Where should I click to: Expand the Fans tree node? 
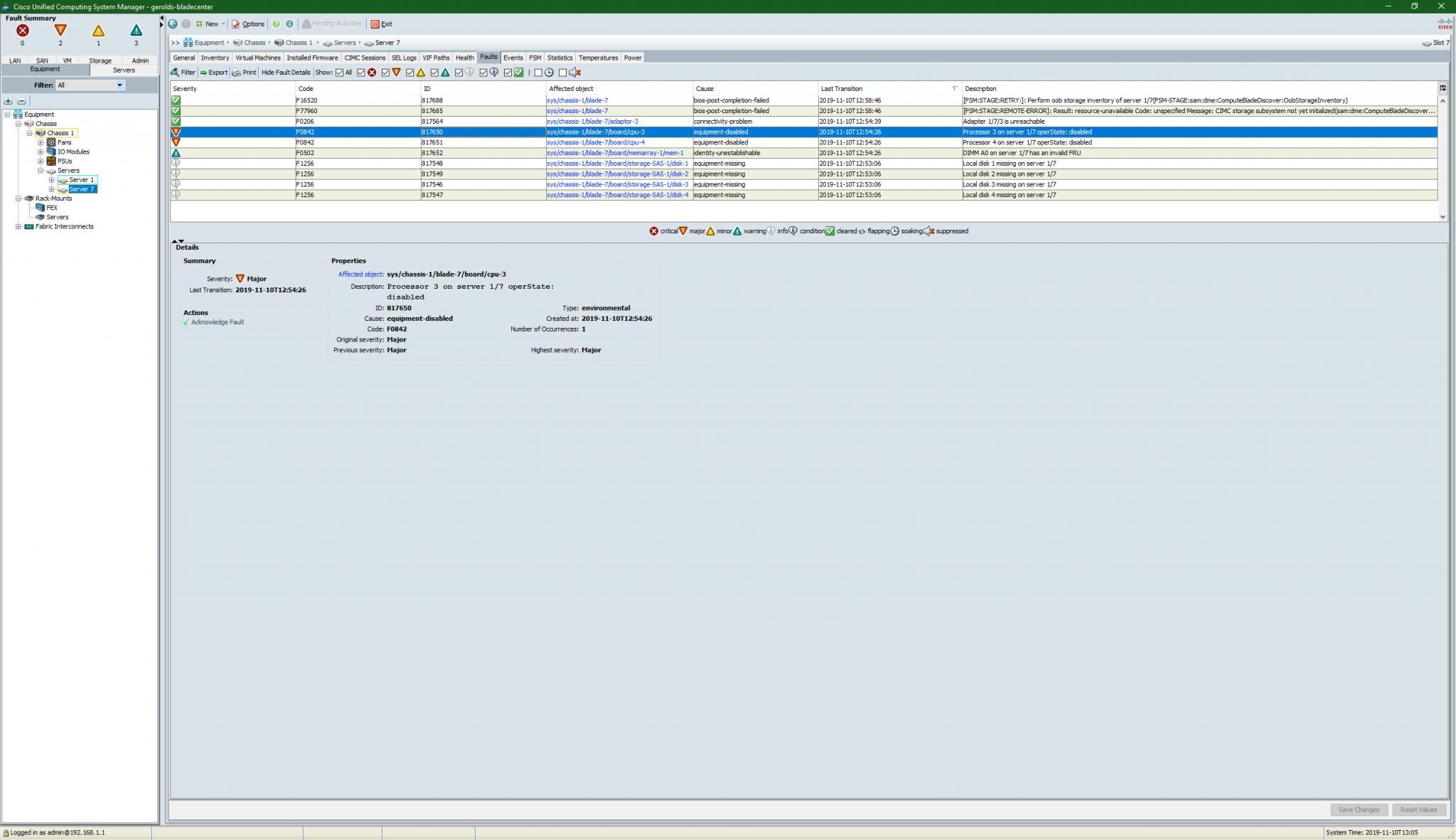coord(41,142)
